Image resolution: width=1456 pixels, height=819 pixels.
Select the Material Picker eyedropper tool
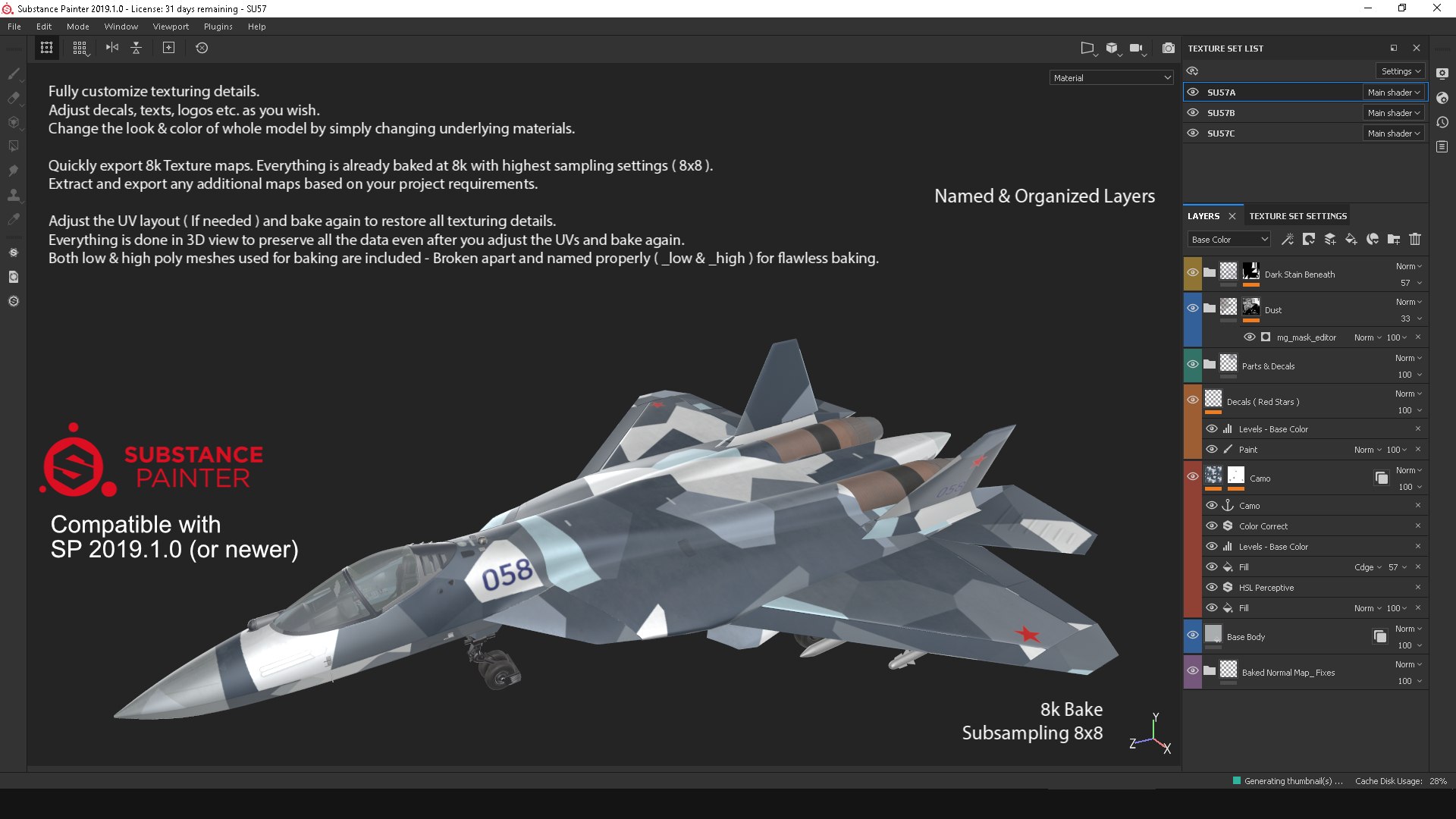[x=14, y=219]
